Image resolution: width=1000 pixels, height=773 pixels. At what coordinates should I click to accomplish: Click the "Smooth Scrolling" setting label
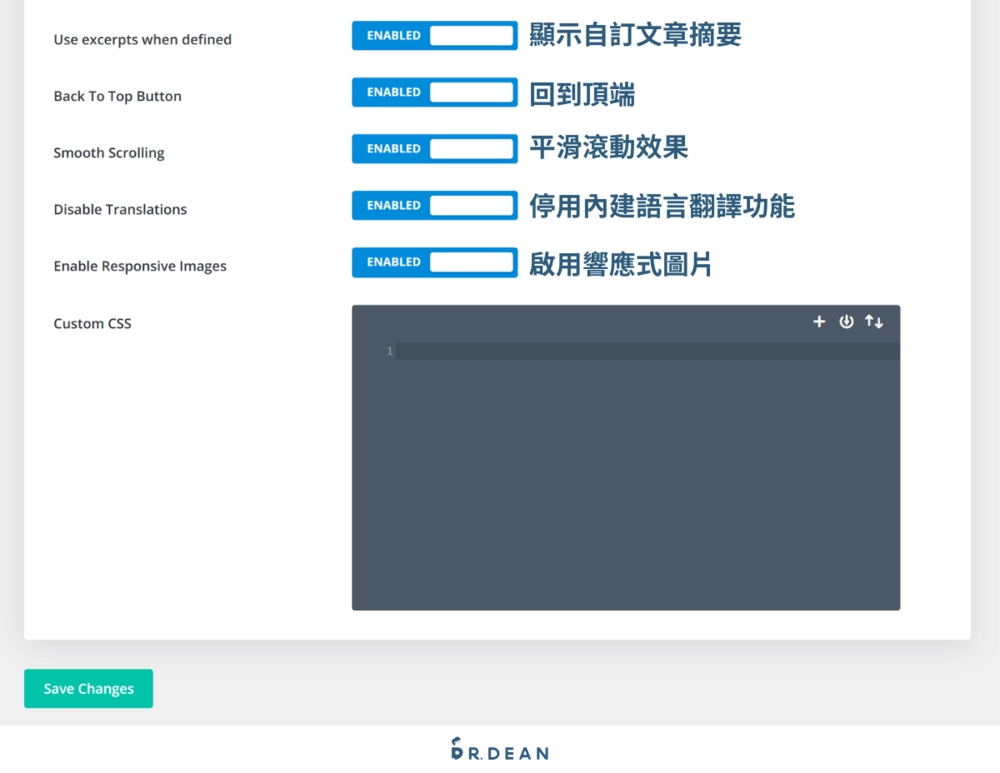tap(109, 152)
